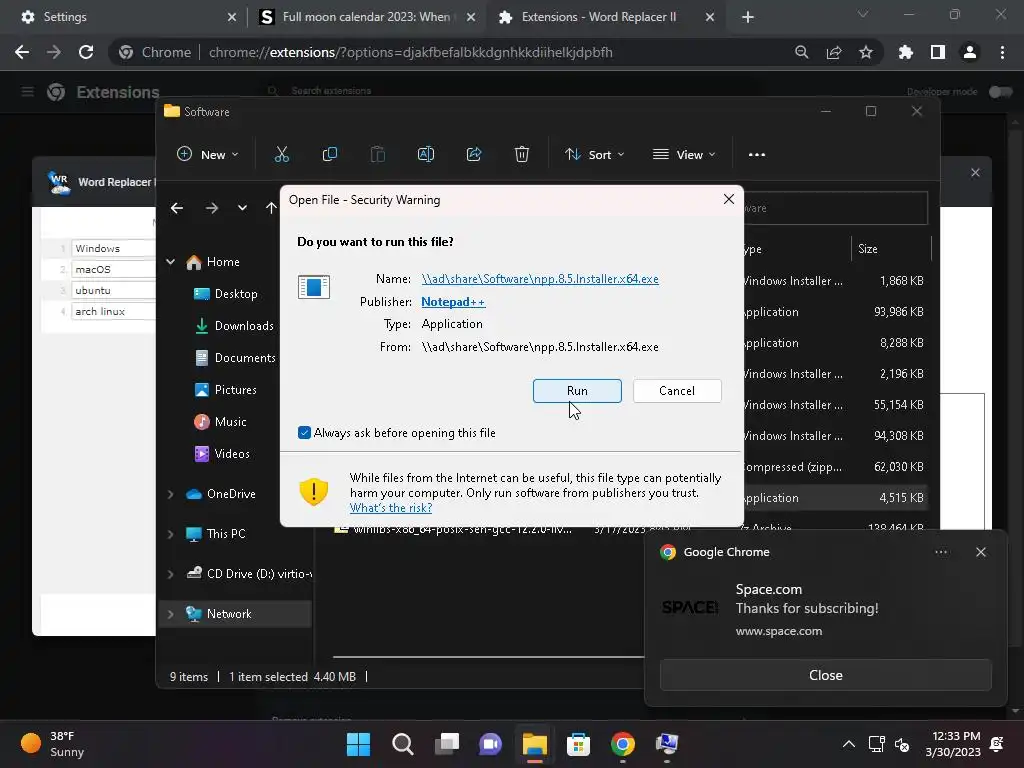Open the weather widget showing 38°F Sunny
The width and height of the screenshot is (1024, 768).
(52, 744)
